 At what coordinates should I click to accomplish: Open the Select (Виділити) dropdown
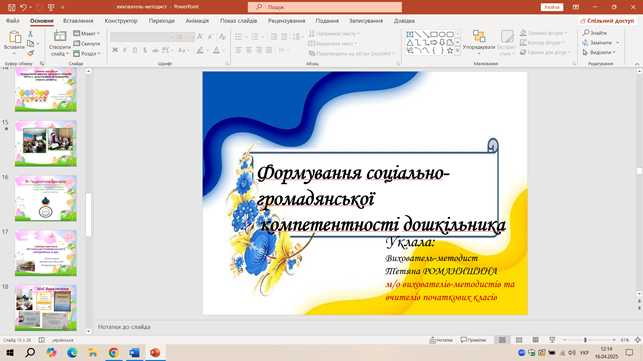click(x=599, y=53)
